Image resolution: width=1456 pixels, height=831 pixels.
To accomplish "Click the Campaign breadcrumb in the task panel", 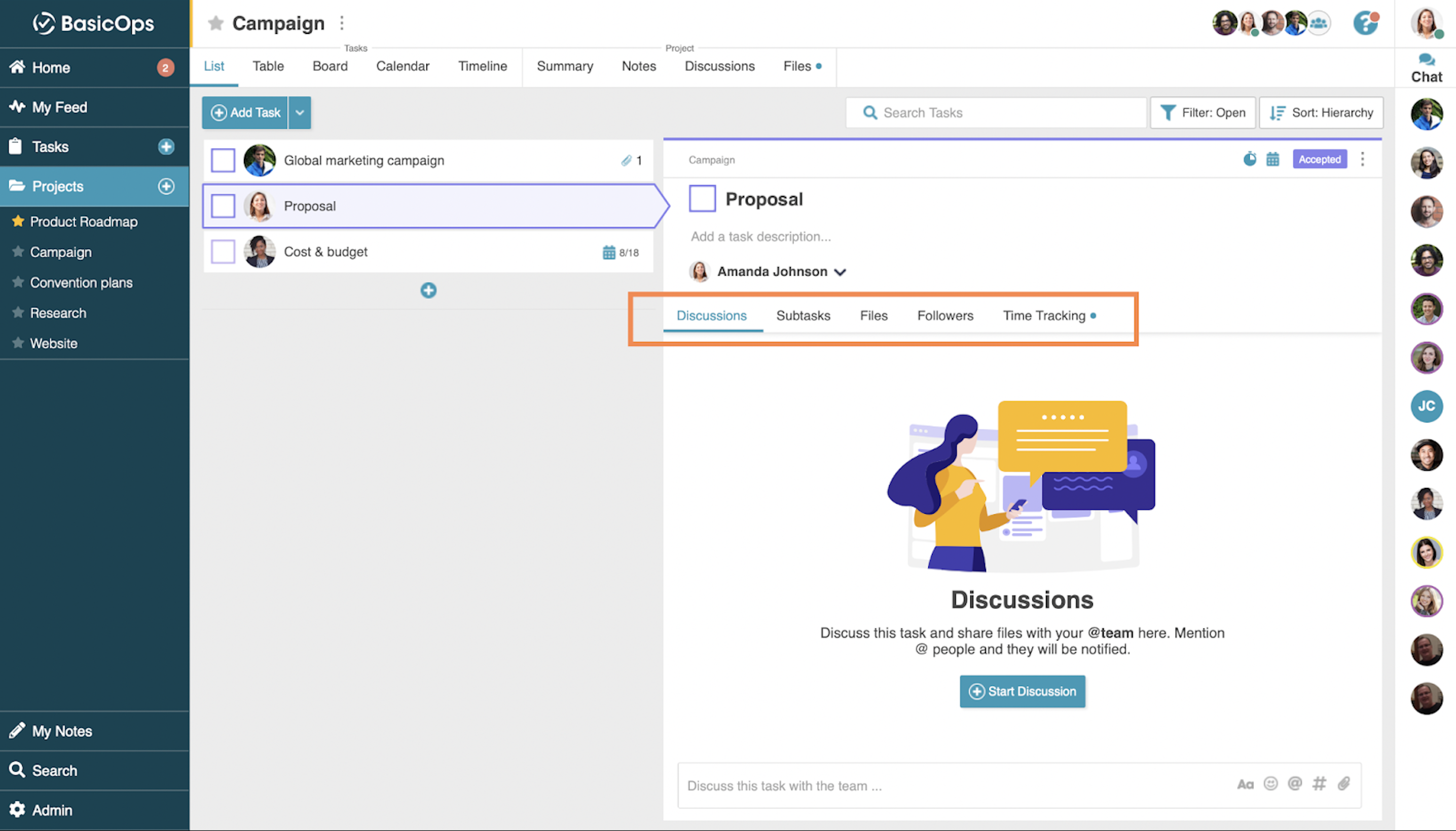I will (x=711, y=160).
